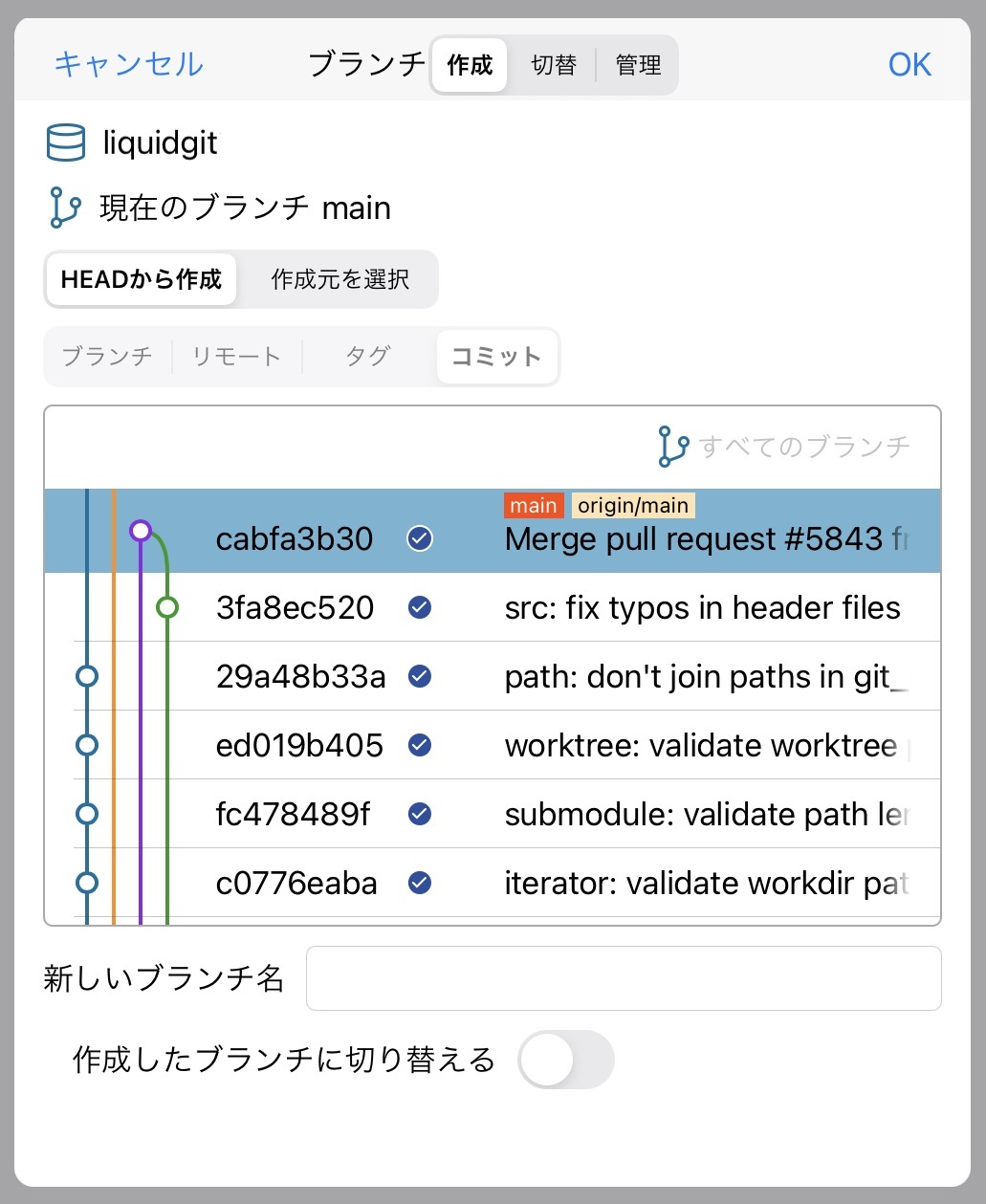The image size is (986, 1204).
Task: Click the orange main branch label
Action: [533, 506]
